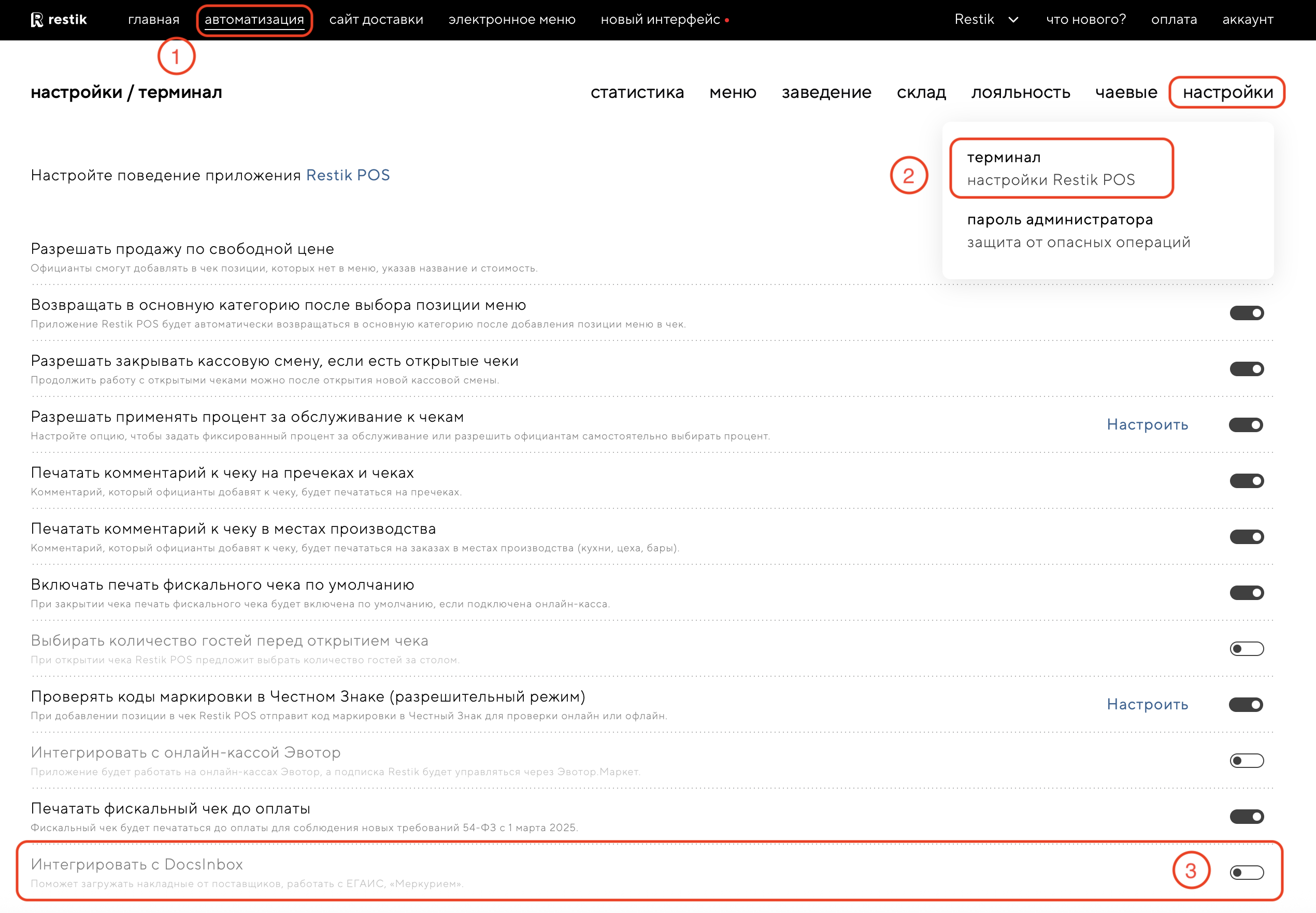Image resolution: width=1316 pixels, height=913 pixels.
Task: Open the автоматизация menu item
Action: click(254, 20)
